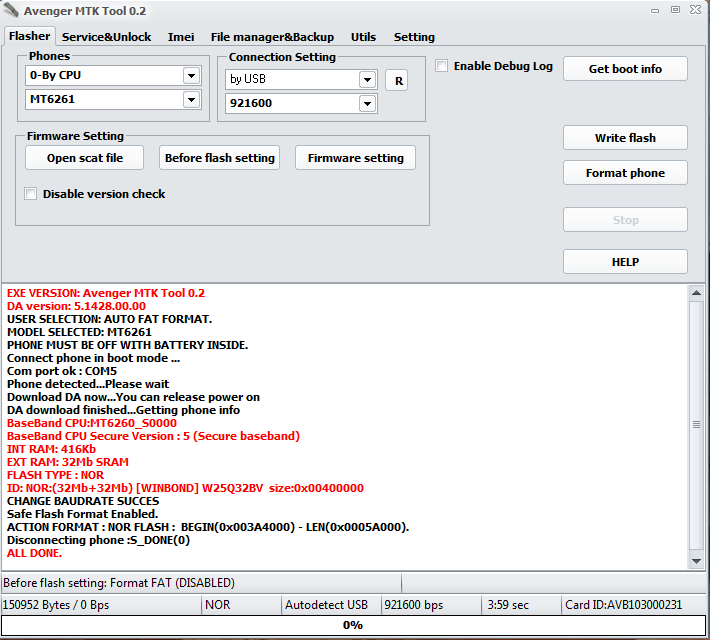Click 'Format FAT (DISABLED)' status text
Image resolution: width=710 pixels, height=640 pixels.
coord(173,583)
